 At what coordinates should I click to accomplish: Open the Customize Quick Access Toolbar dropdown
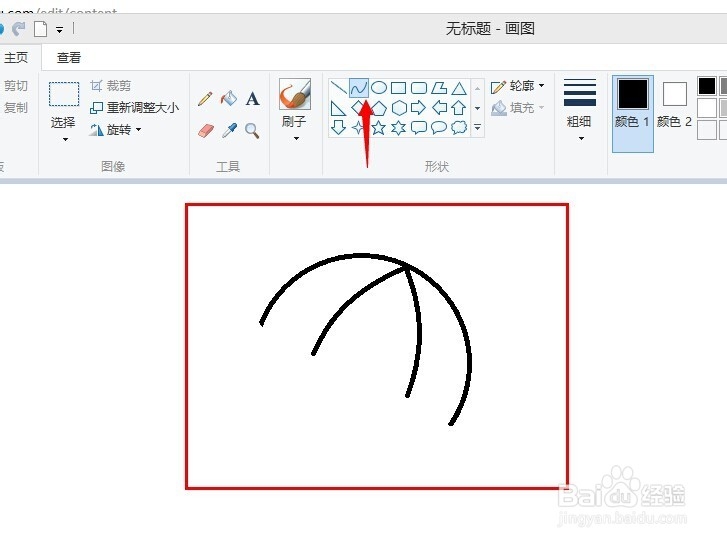point(59,30)
